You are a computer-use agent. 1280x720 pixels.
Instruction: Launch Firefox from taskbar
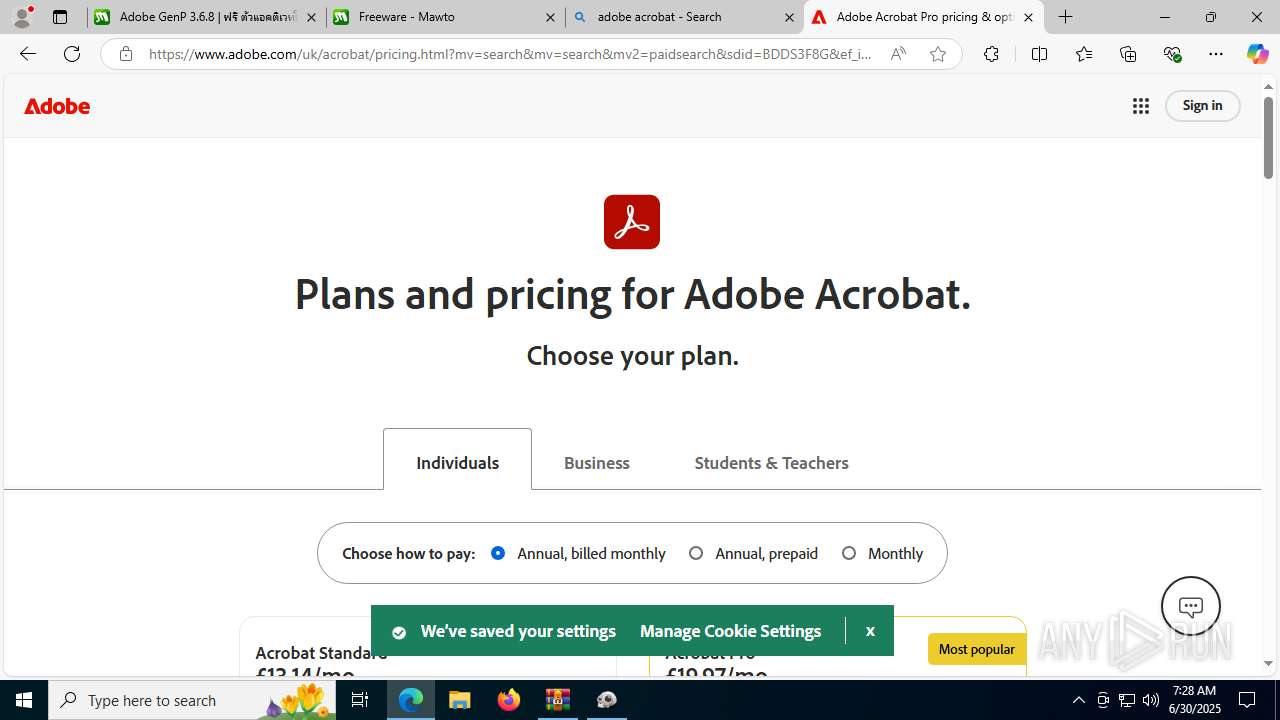coord(509,700)
